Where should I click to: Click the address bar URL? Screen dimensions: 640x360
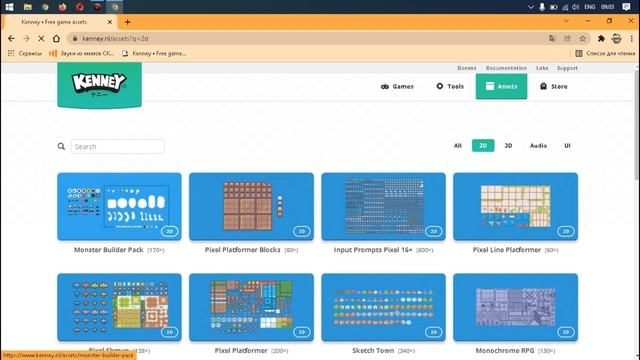pyautogui.click(x=115, y=38)
